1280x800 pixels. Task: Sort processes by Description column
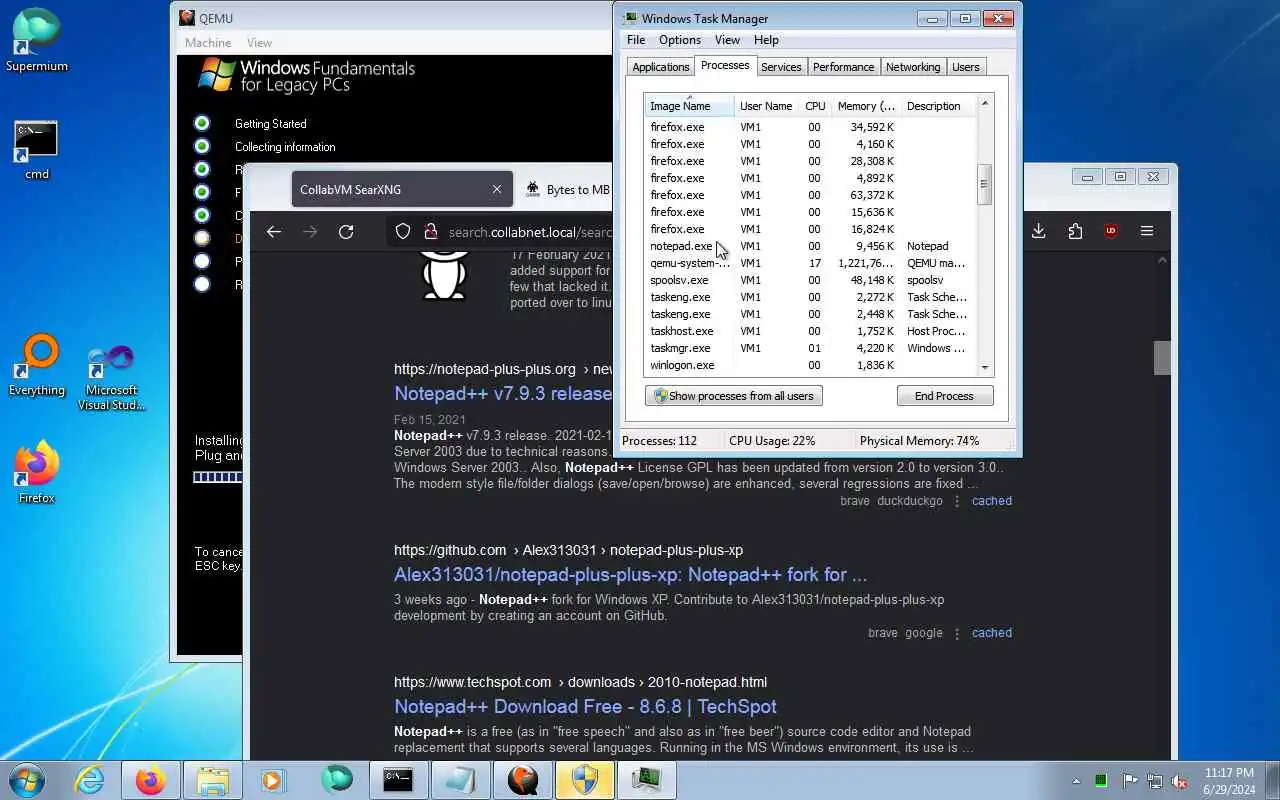coord(936,106)
